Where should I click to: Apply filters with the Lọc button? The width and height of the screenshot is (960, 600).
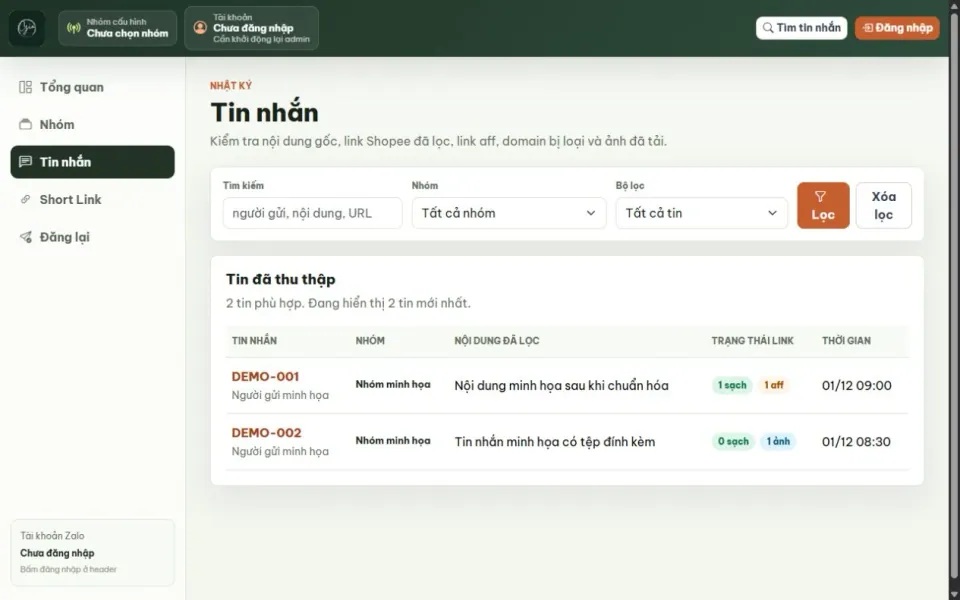coord(823,205)
